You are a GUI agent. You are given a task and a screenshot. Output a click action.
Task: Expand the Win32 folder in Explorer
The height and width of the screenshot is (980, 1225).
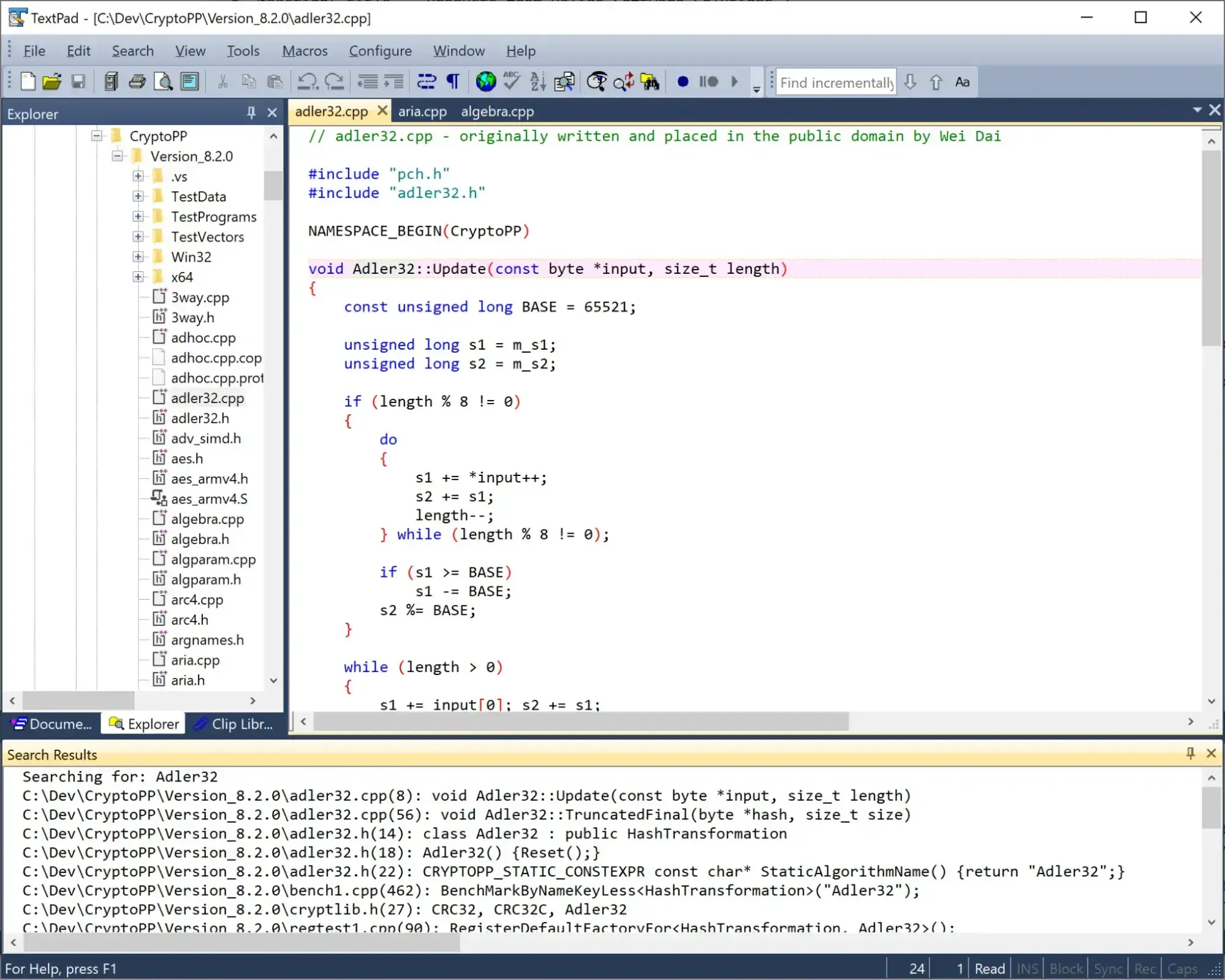coord(138,257)
